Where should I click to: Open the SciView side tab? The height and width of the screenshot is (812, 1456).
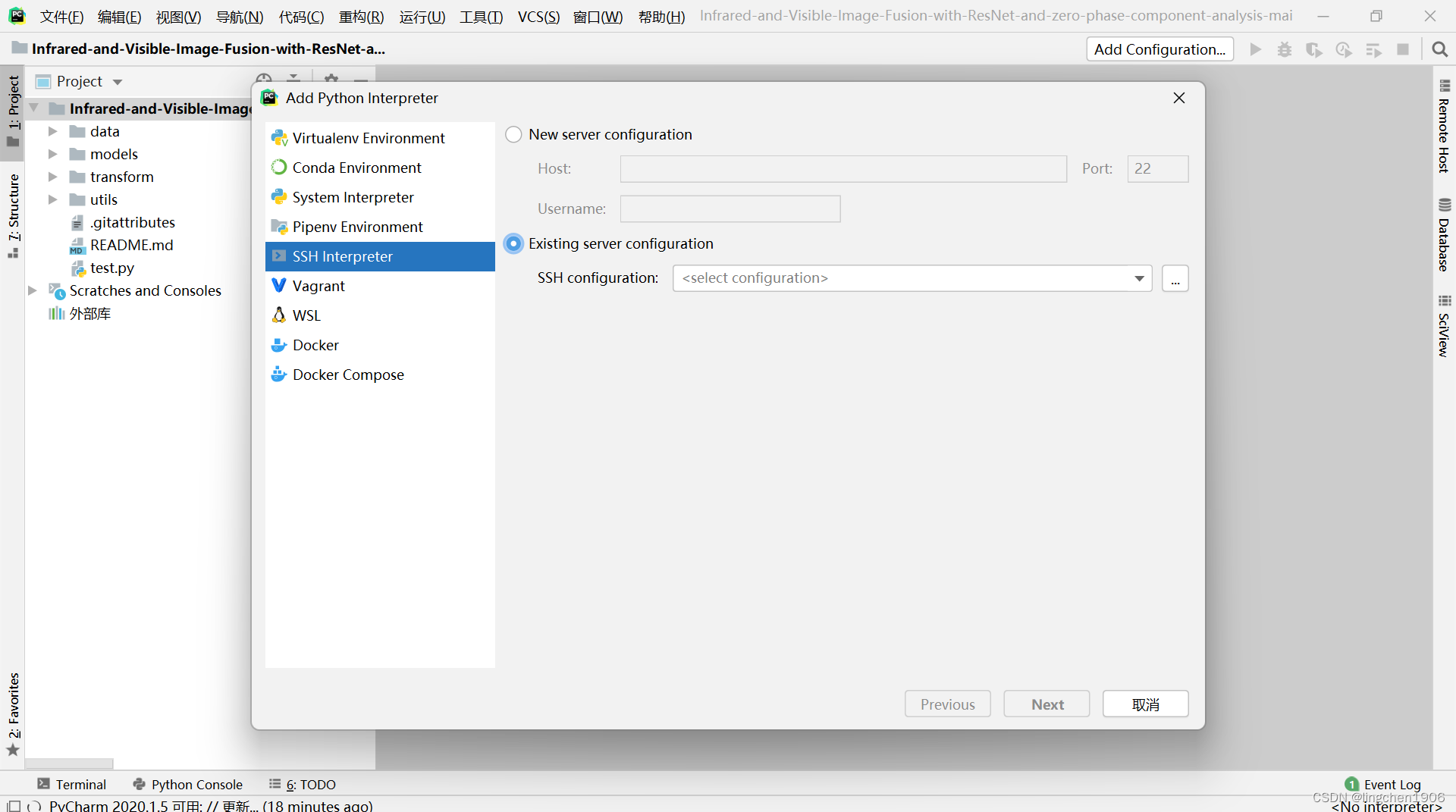[x=1444, y=325]
